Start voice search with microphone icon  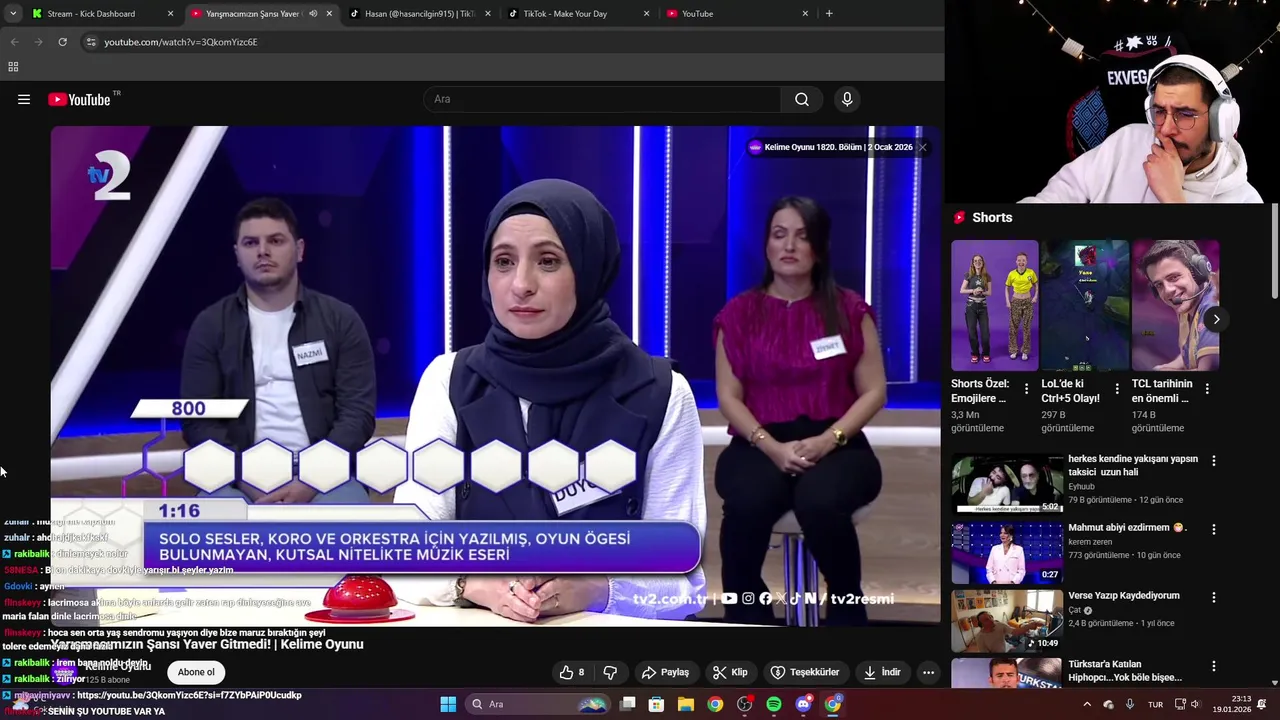847,99
